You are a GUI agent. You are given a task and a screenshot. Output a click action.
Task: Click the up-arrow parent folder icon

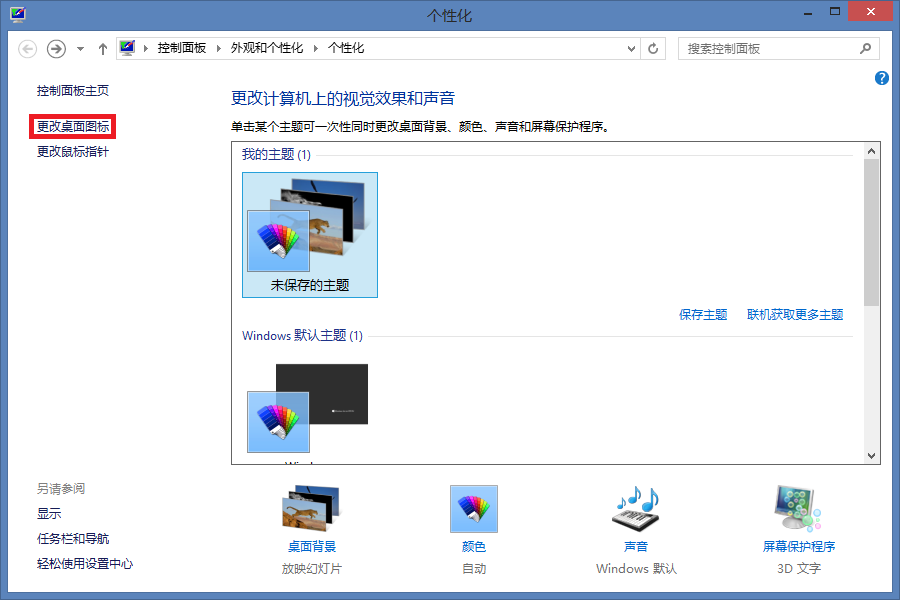tap(103, 49)
